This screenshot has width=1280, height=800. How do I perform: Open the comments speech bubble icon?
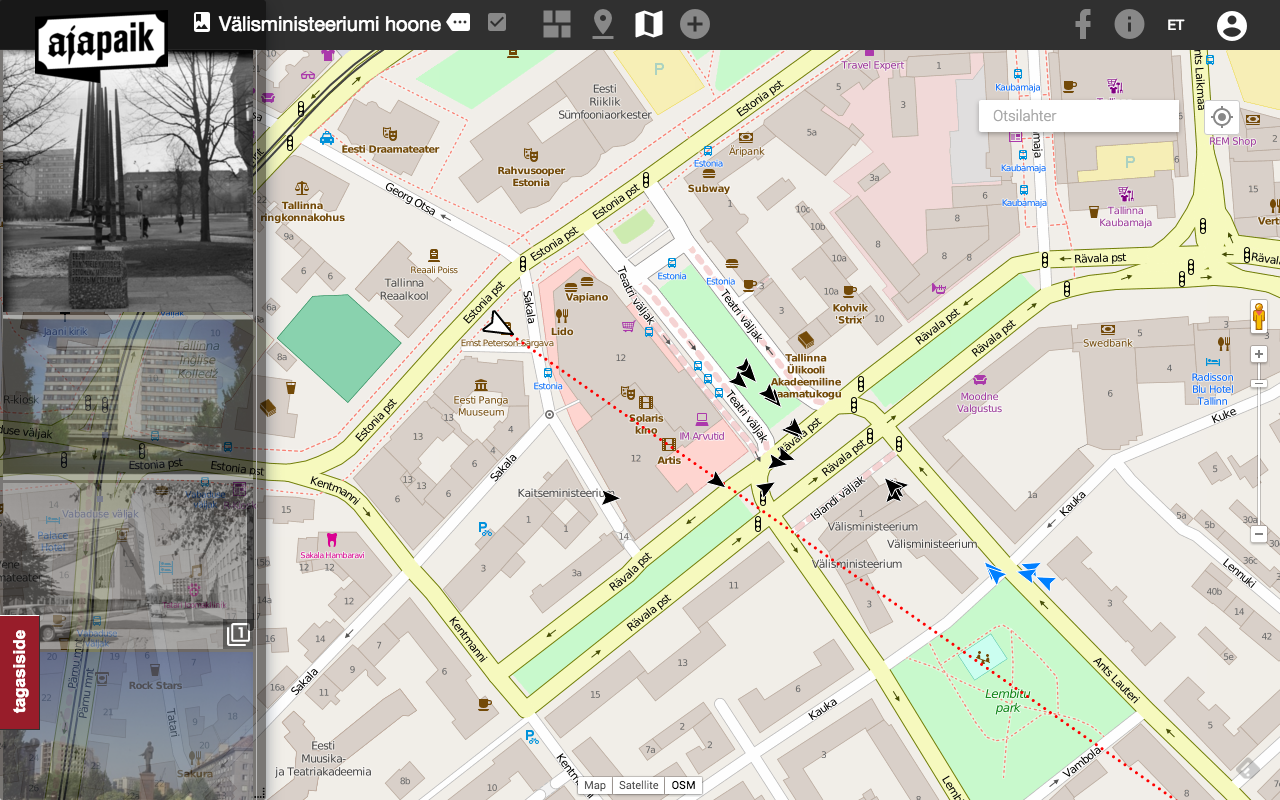coord(459,22)
